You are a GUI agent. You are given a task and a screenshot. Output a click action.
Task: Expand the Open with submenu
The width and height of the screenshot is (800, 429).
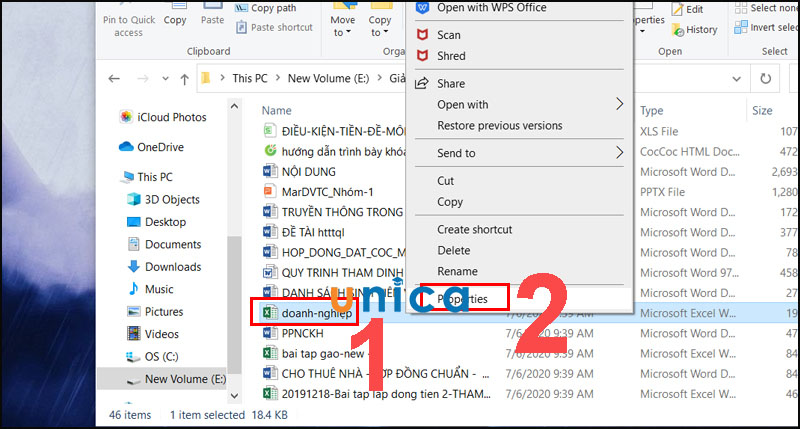tap(462, 104)
